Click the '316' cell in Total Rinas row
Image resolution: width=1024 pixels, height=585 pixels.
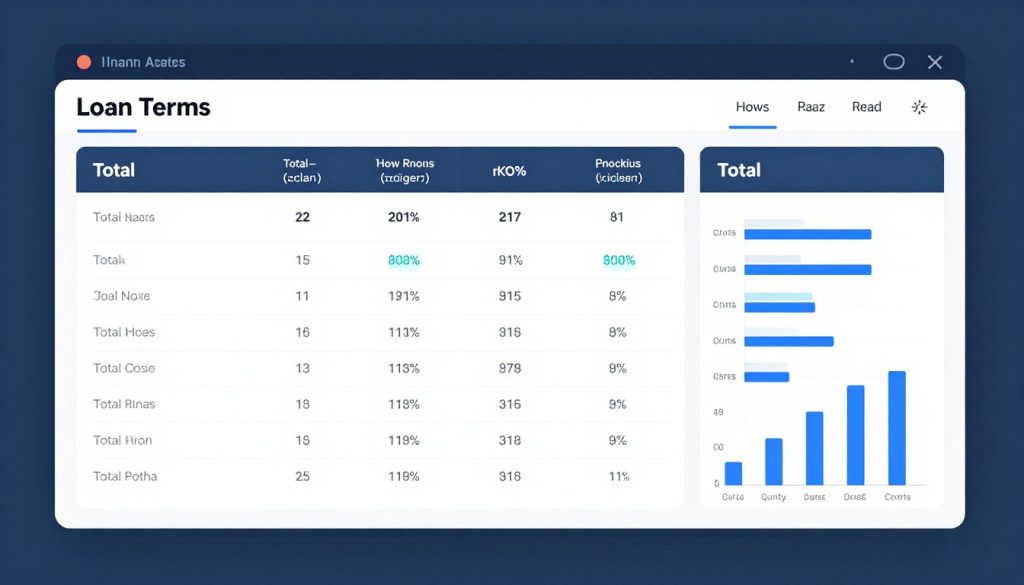pos(509,404)
